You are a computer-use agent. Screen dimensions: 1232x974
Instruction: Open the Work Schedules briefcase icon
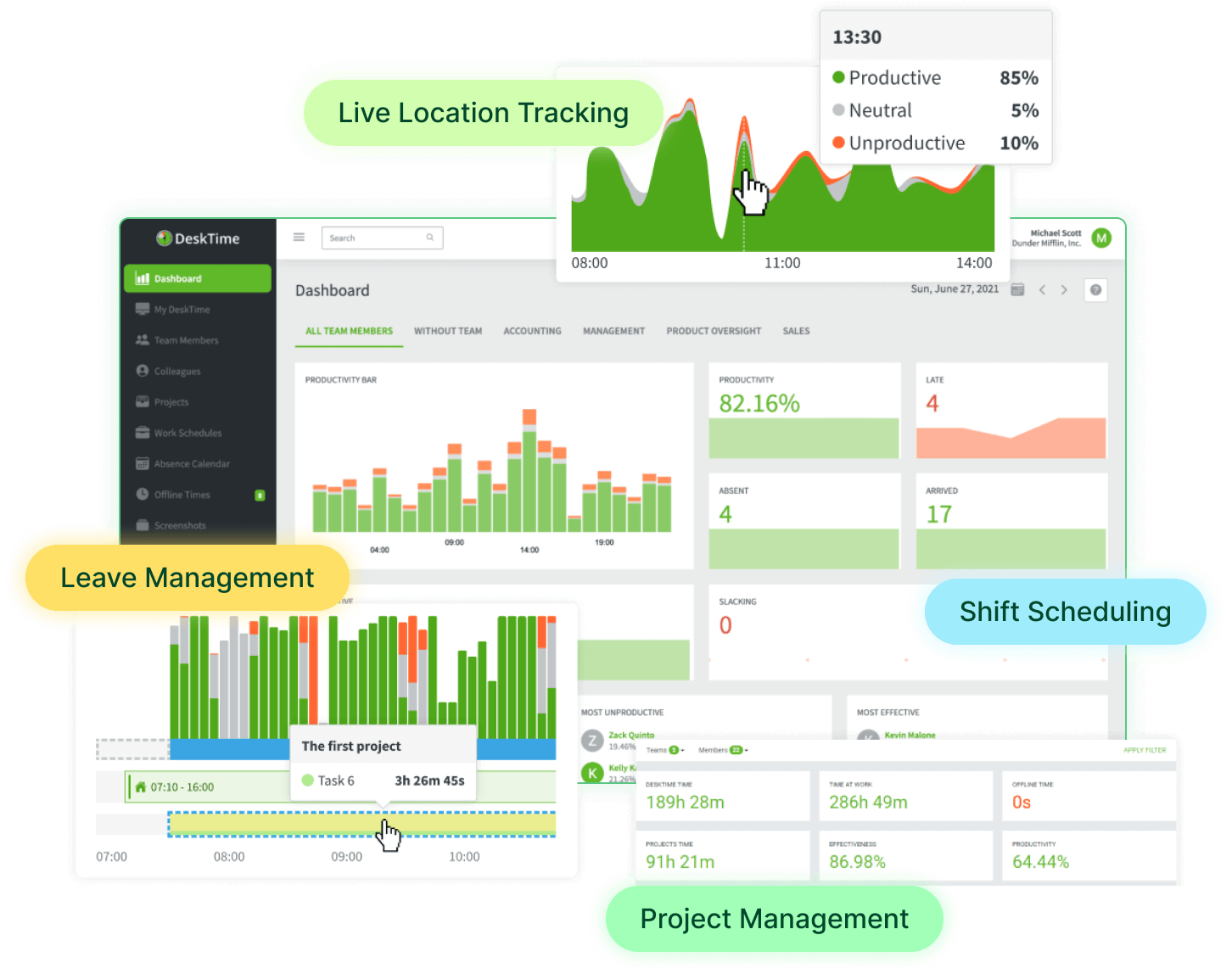(x=143, y=433)
